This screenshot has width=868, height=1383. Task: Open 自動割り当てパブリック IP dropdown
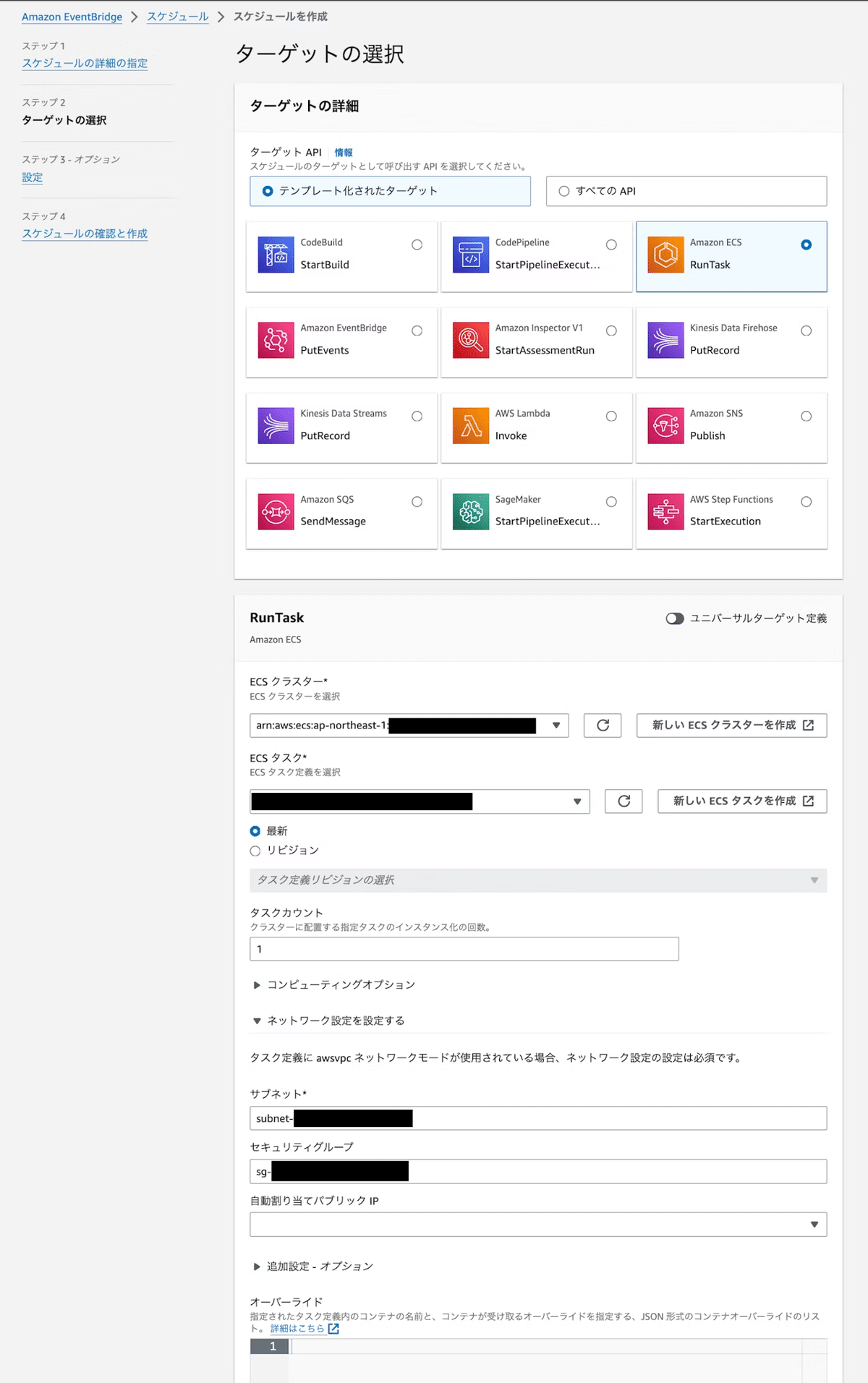coord(538,1225)
